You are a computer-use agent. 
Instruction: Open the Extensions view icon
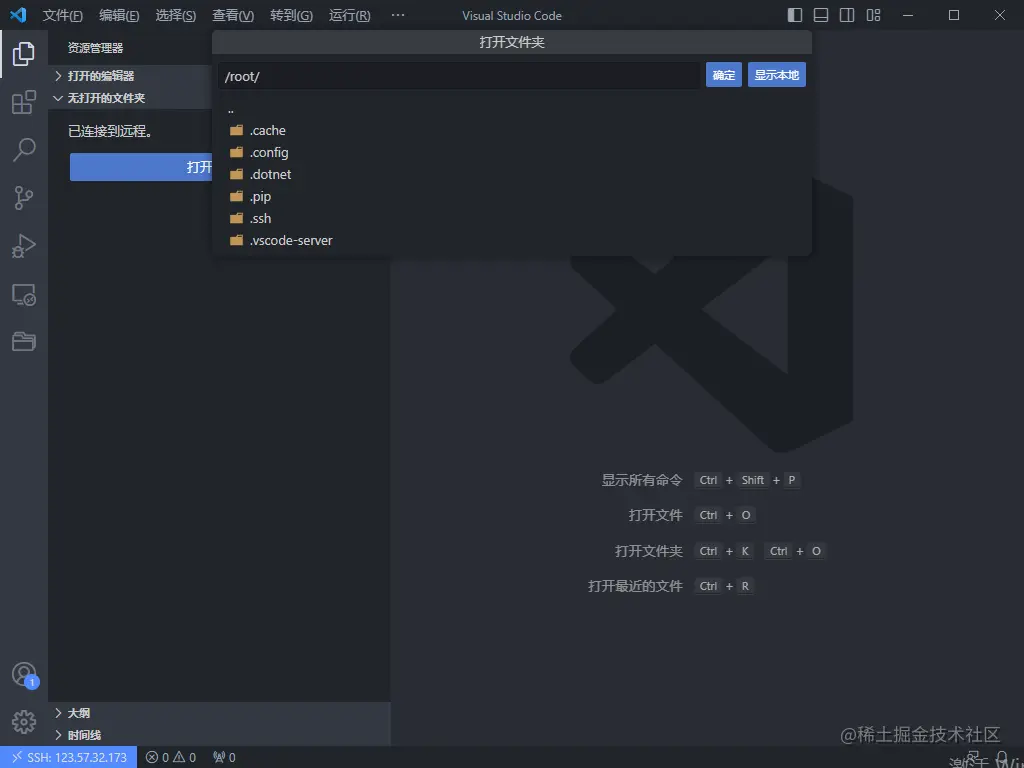[x=24, y=102]
